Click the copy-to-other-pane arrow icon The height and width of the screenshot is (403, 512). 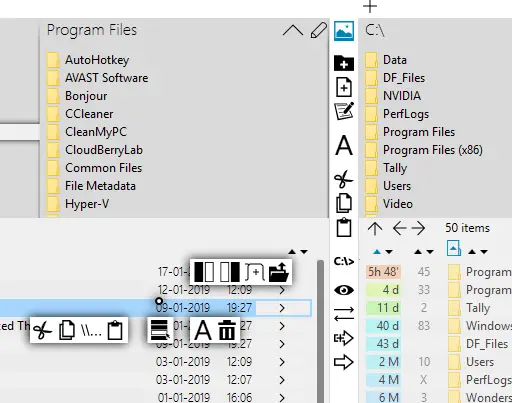pos(343,338)
